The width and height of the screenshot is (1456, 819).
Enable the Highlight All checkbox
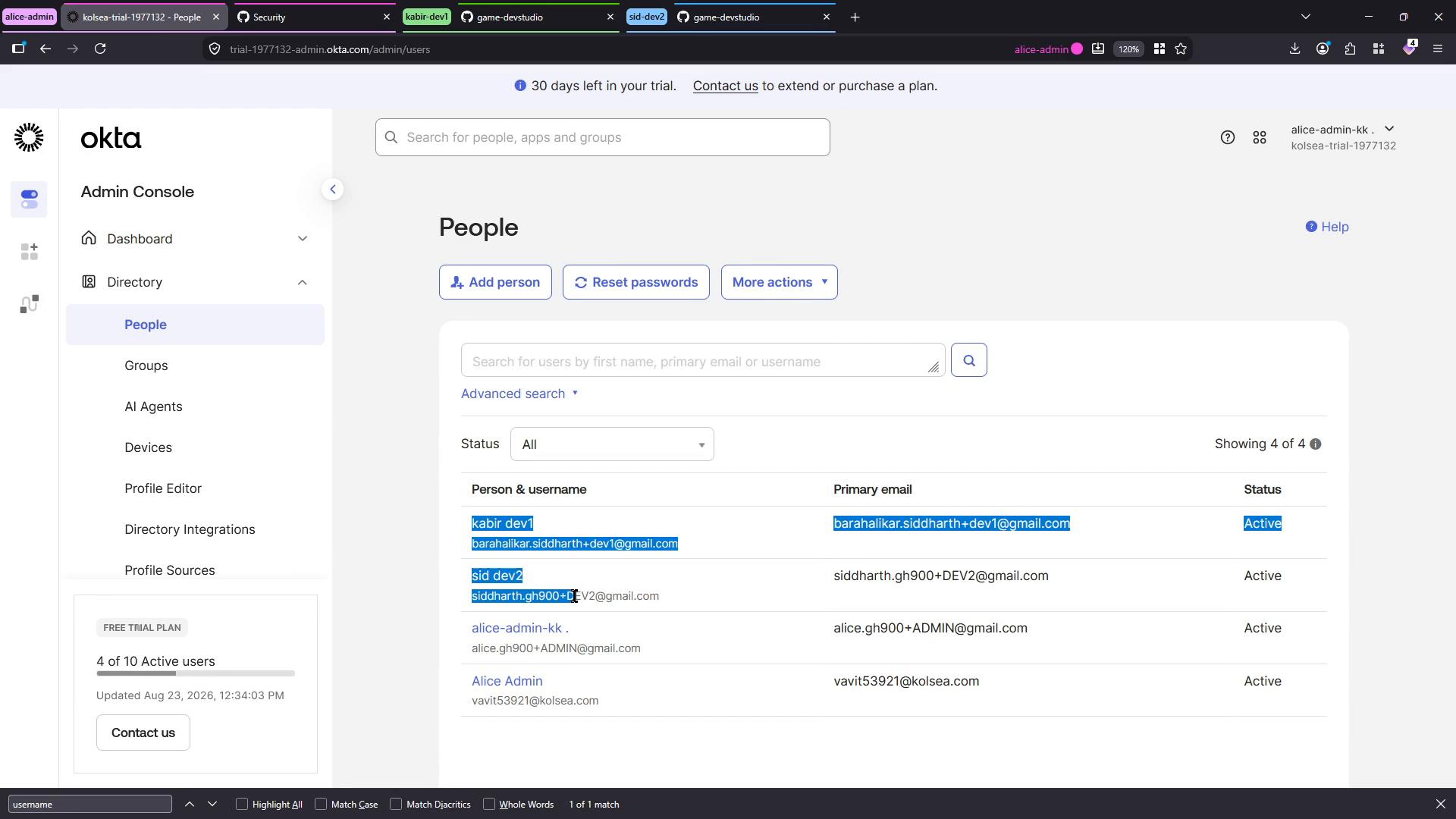pyautogui.click(x=242, y=804)
